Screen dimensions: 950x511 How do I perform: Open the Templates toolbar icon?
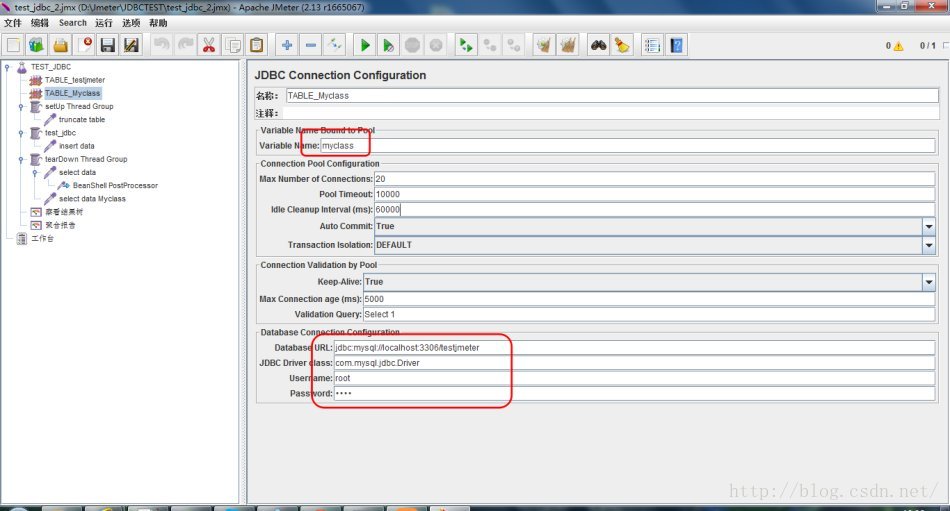(36, 45)
